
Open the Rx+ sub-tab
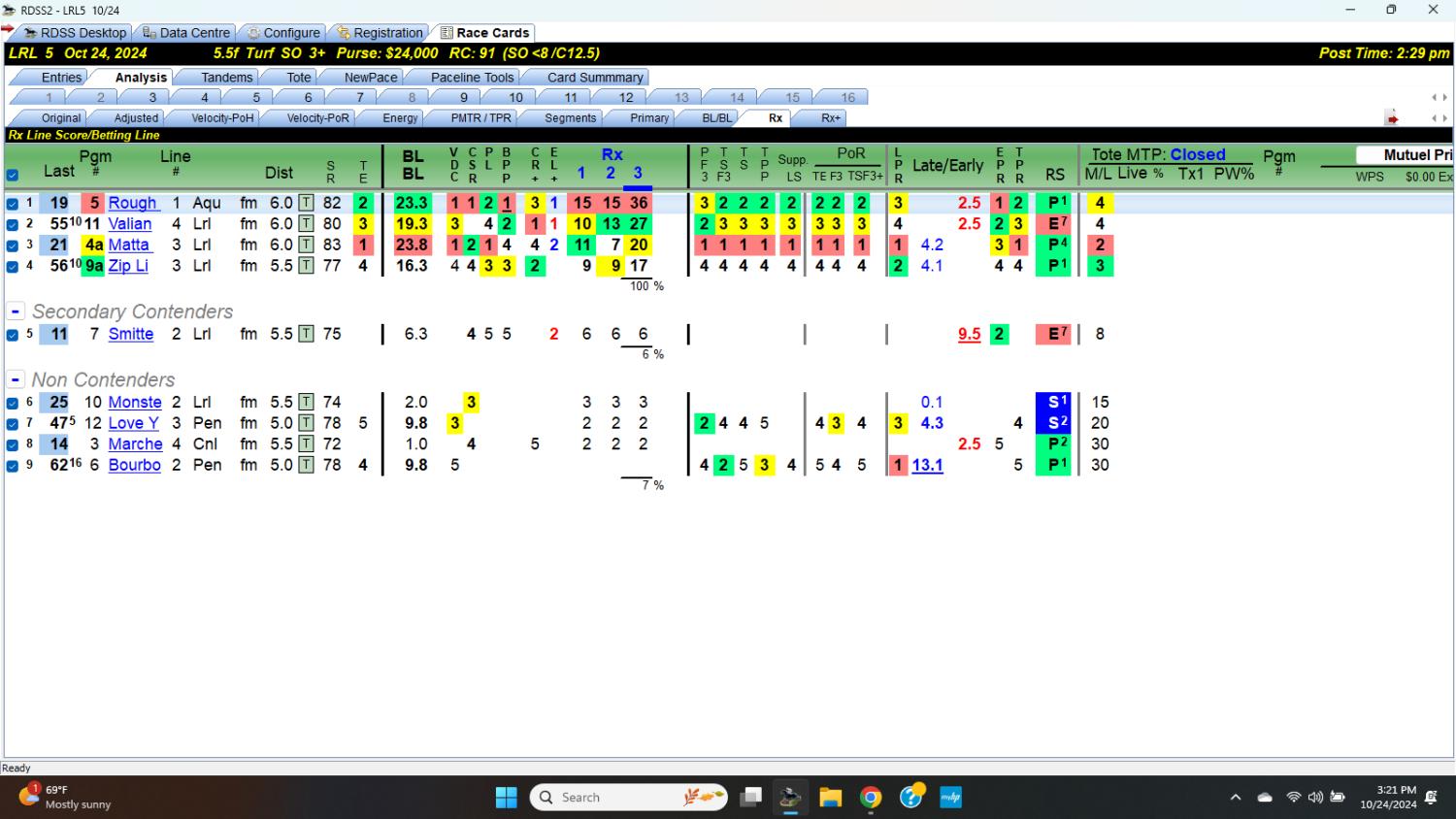point(831,118)
